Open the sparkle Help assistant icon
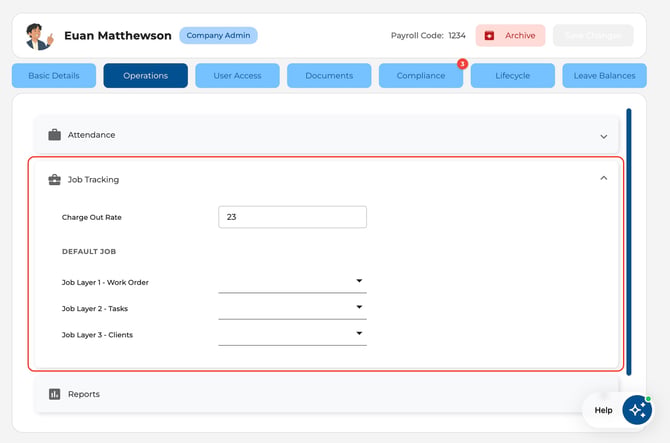Screen dimensions: 670x443 tap(637, 410)
